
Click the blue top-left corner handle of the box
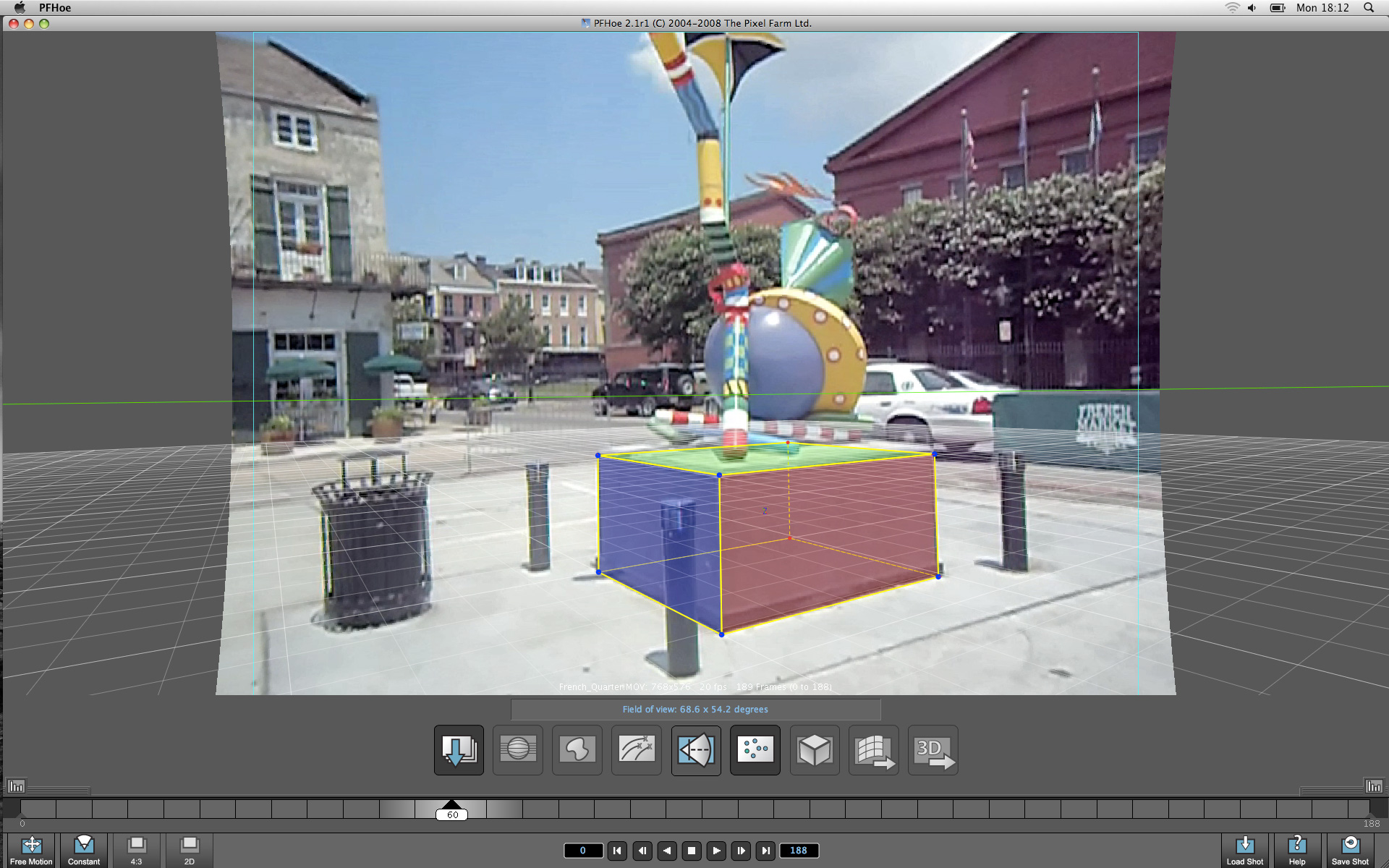coord(598,455)
